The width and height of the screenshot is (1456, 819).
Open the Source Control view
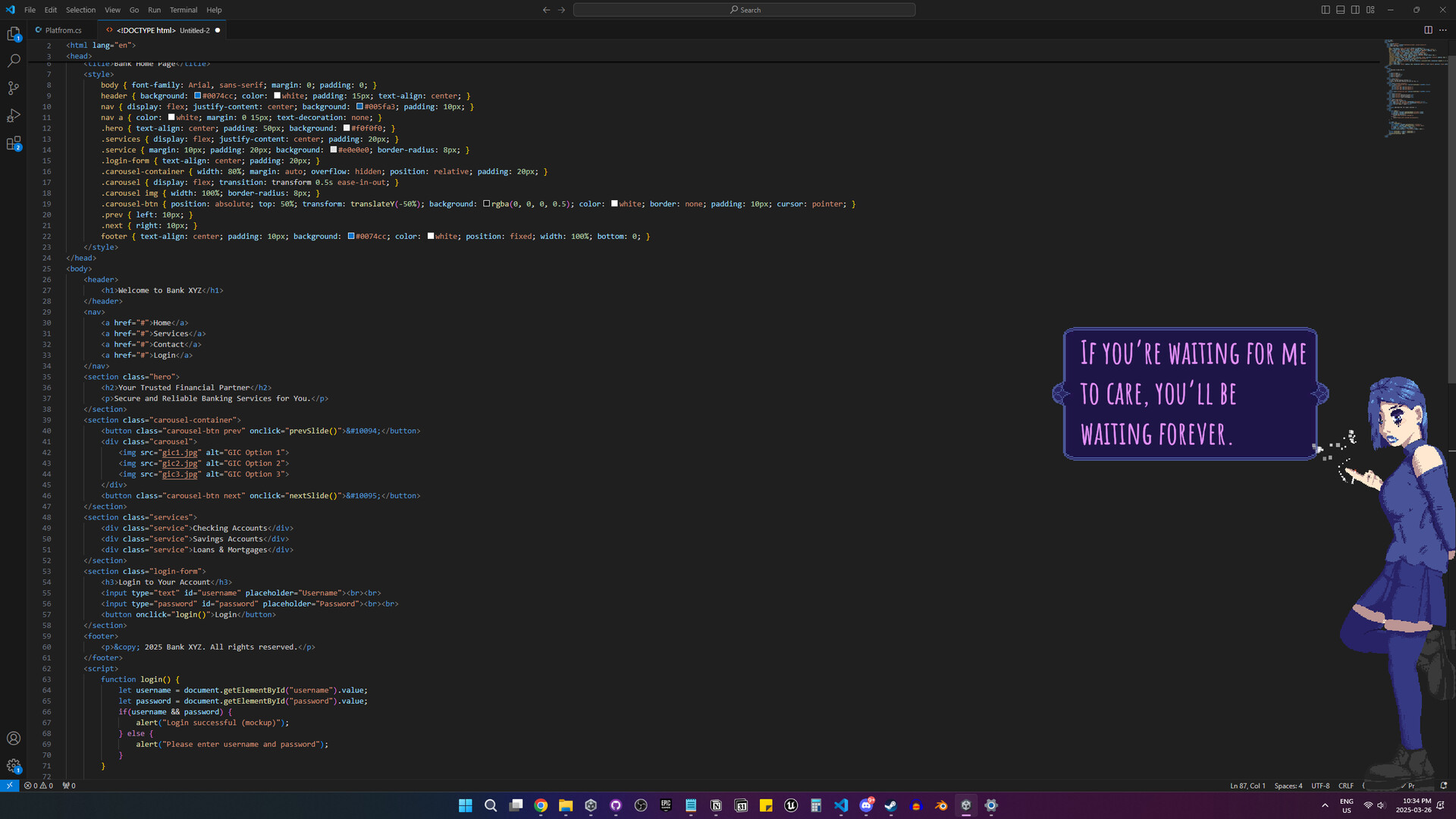14,88
